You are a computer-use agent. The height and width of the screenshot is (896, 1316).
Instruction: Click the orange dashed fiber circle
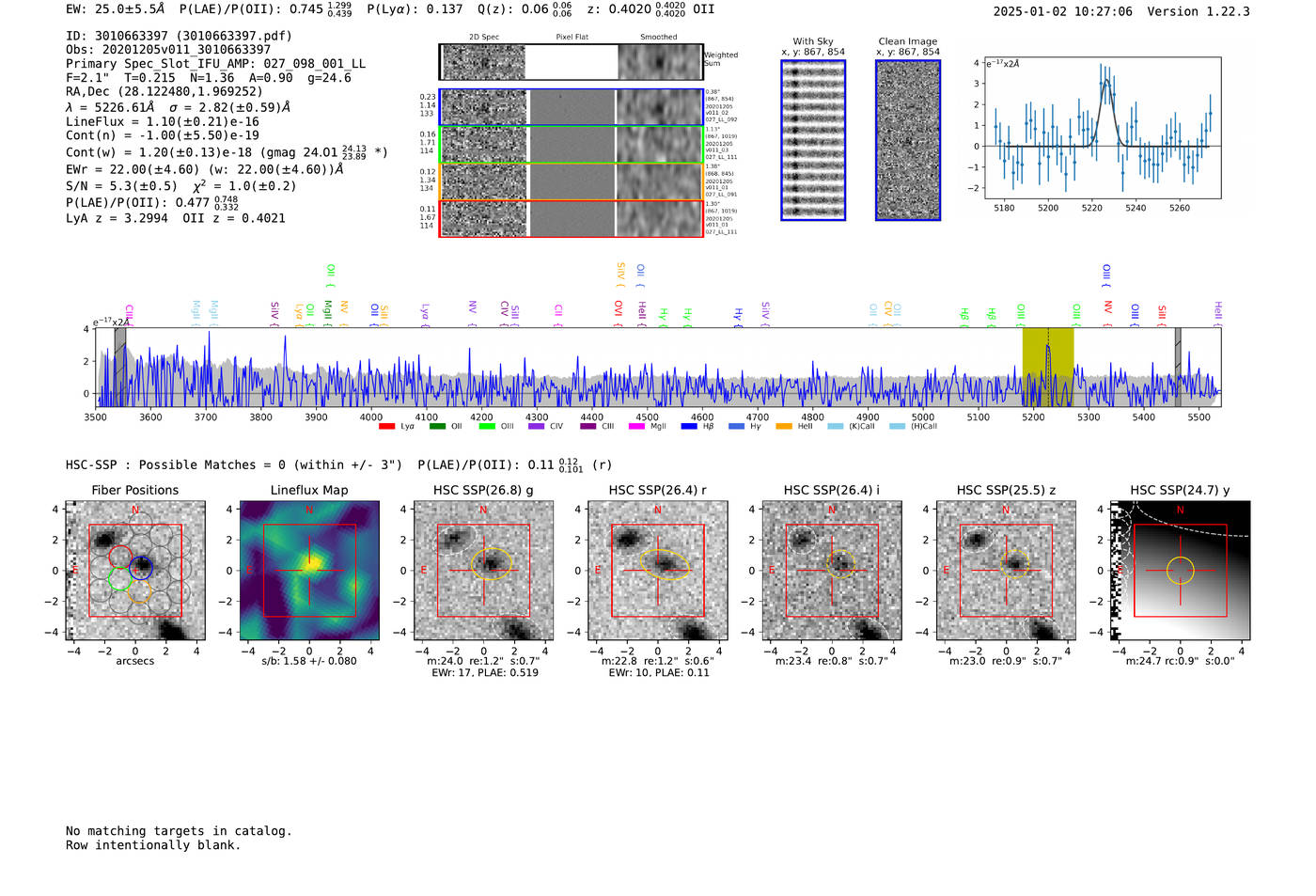coord(140,590)
